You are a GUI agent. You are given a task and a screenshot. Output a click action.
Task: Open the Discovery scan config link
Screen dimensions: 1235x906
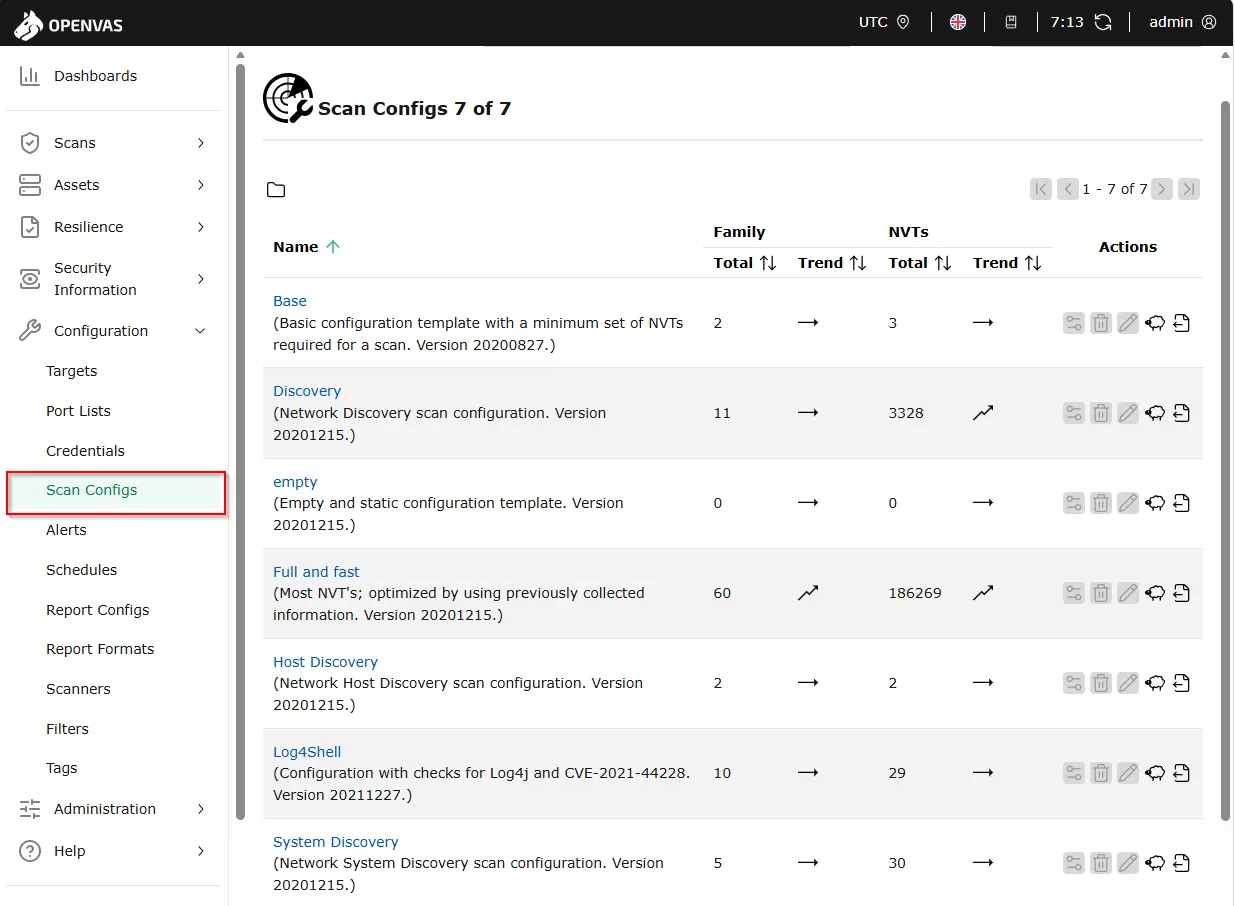click(x=307, y=391)
